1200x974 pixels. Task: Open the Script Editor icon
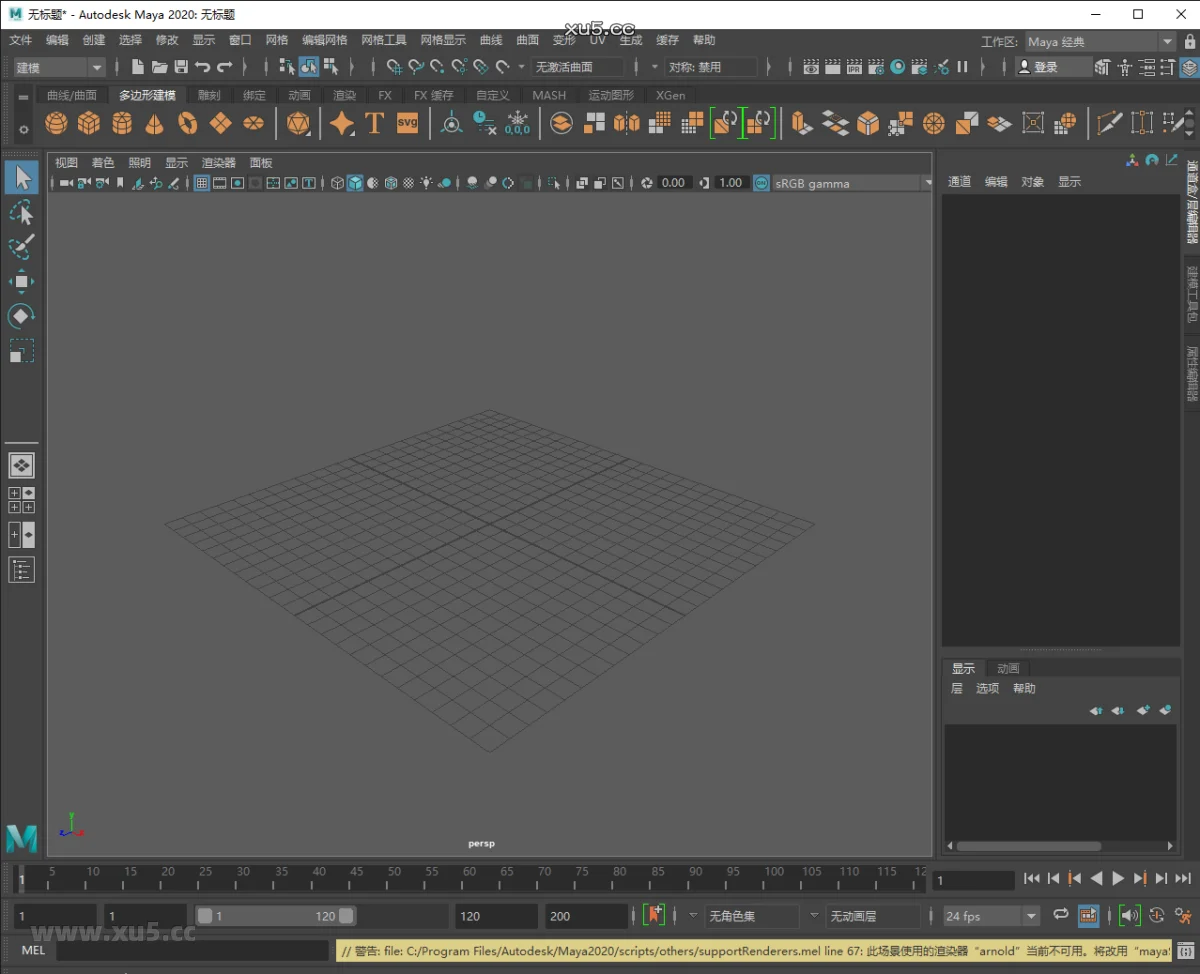pyautogui.click(x=1185, y=950)
